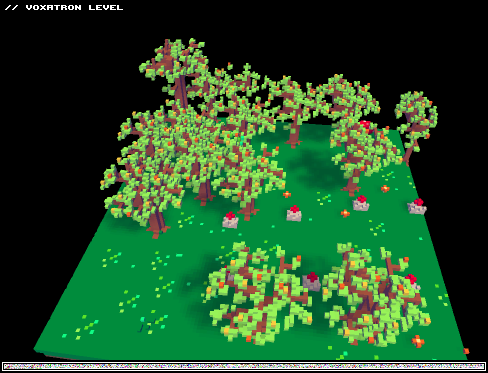Screen dimensions: 488x373
Task: Click the stone block at the field's right edge
Action: tap(417, 206)
